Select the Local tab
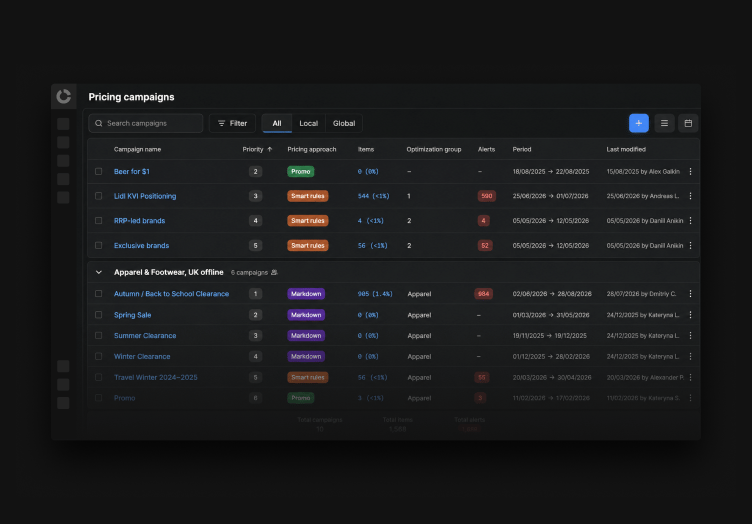 point(308,123)
